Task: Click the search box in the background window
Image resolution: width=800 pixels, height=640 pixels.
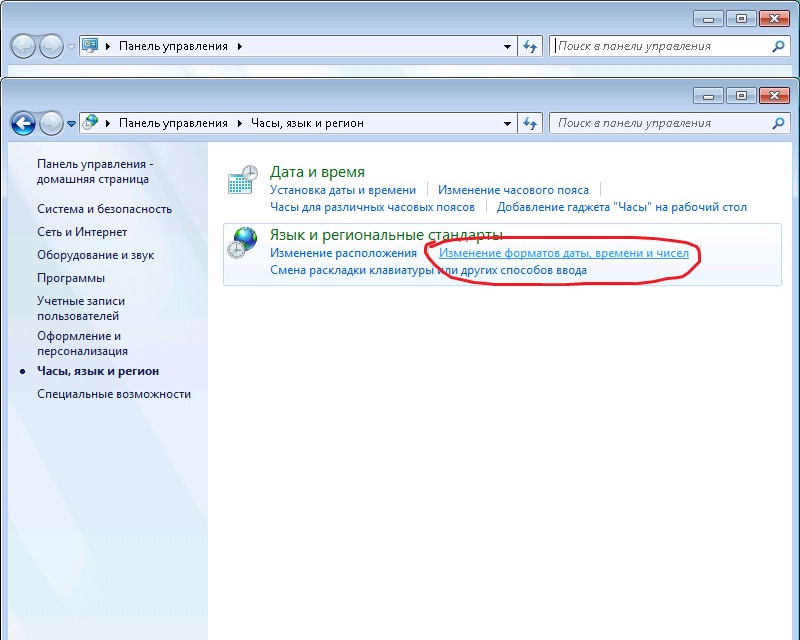Action: click(669, 46)
